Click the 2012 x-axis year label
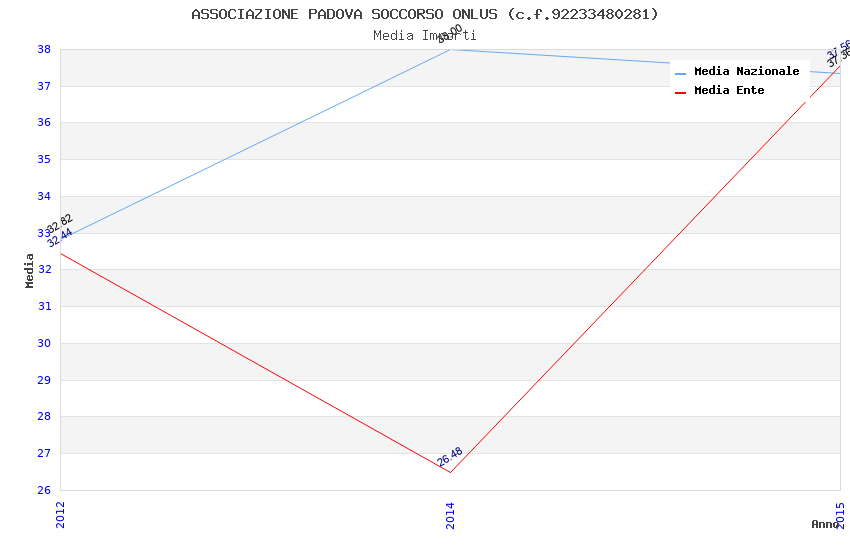This screenshot has height=550, width=850. 60,515
